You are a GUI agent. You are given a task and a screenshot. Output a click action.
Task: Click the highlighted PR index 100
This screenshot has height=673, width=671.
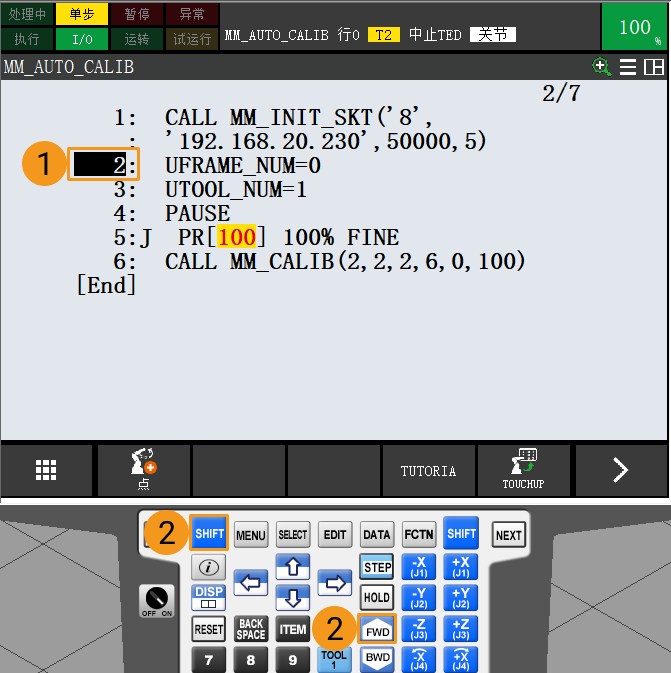[x=237, y=236]
